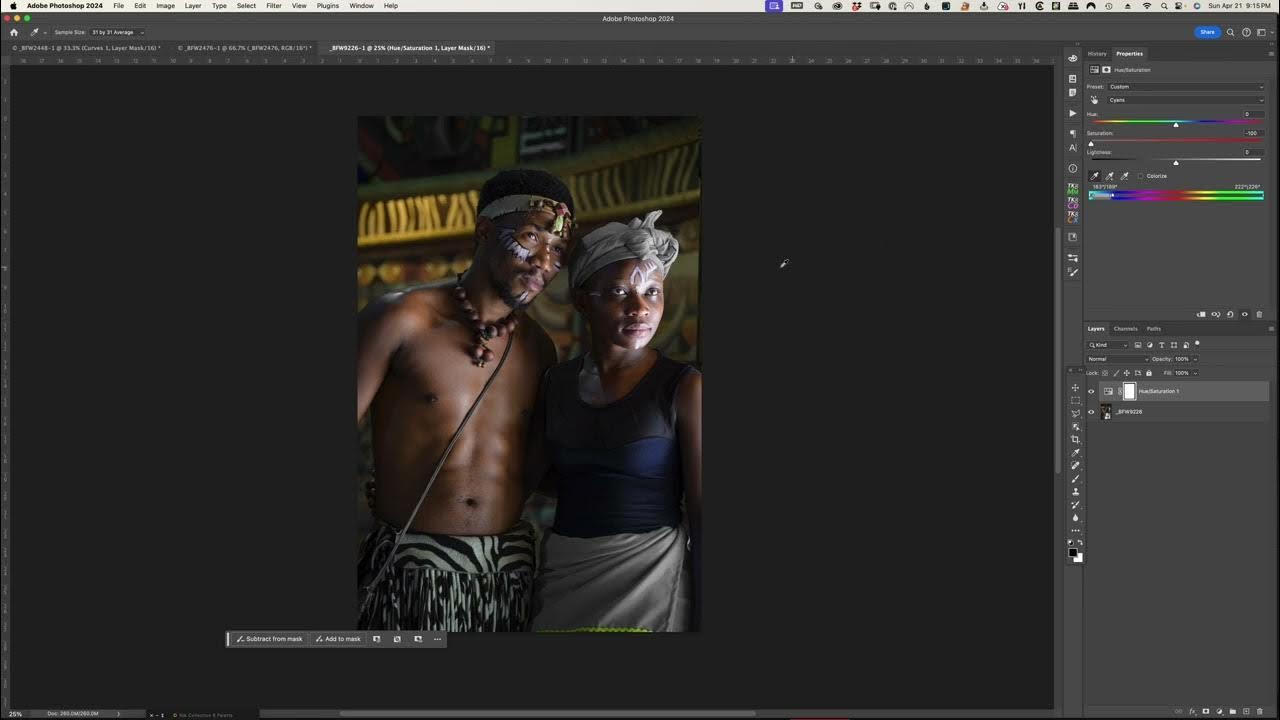Screen dimensions: 1280x720
Task: Open the Properties panel flyout menu
Action: (x=1271, y=54)
